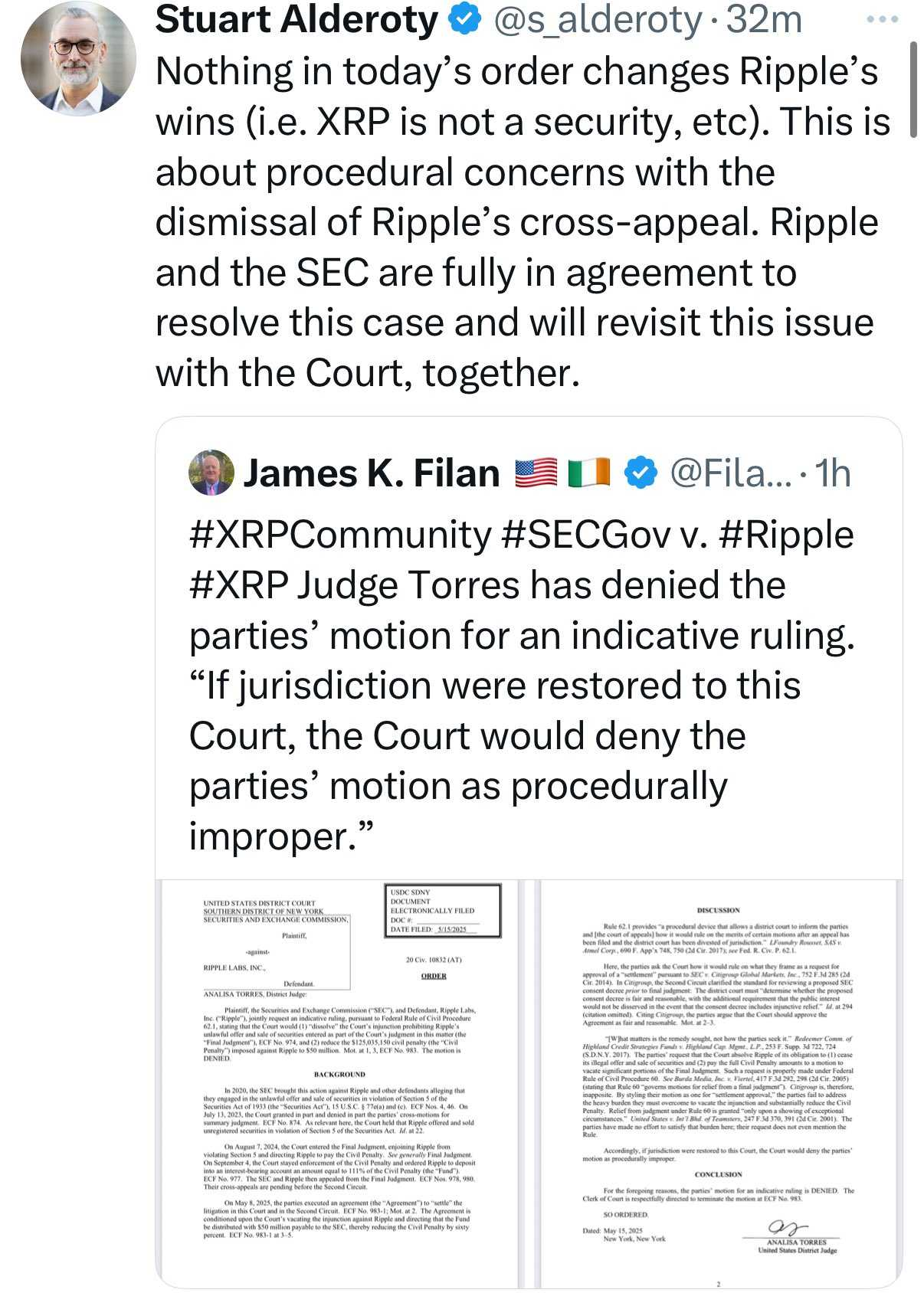Open James K. Filan display name
The width and height of the screenshot is (924, 1293).
pyautogui.click(x=371, y=473)
